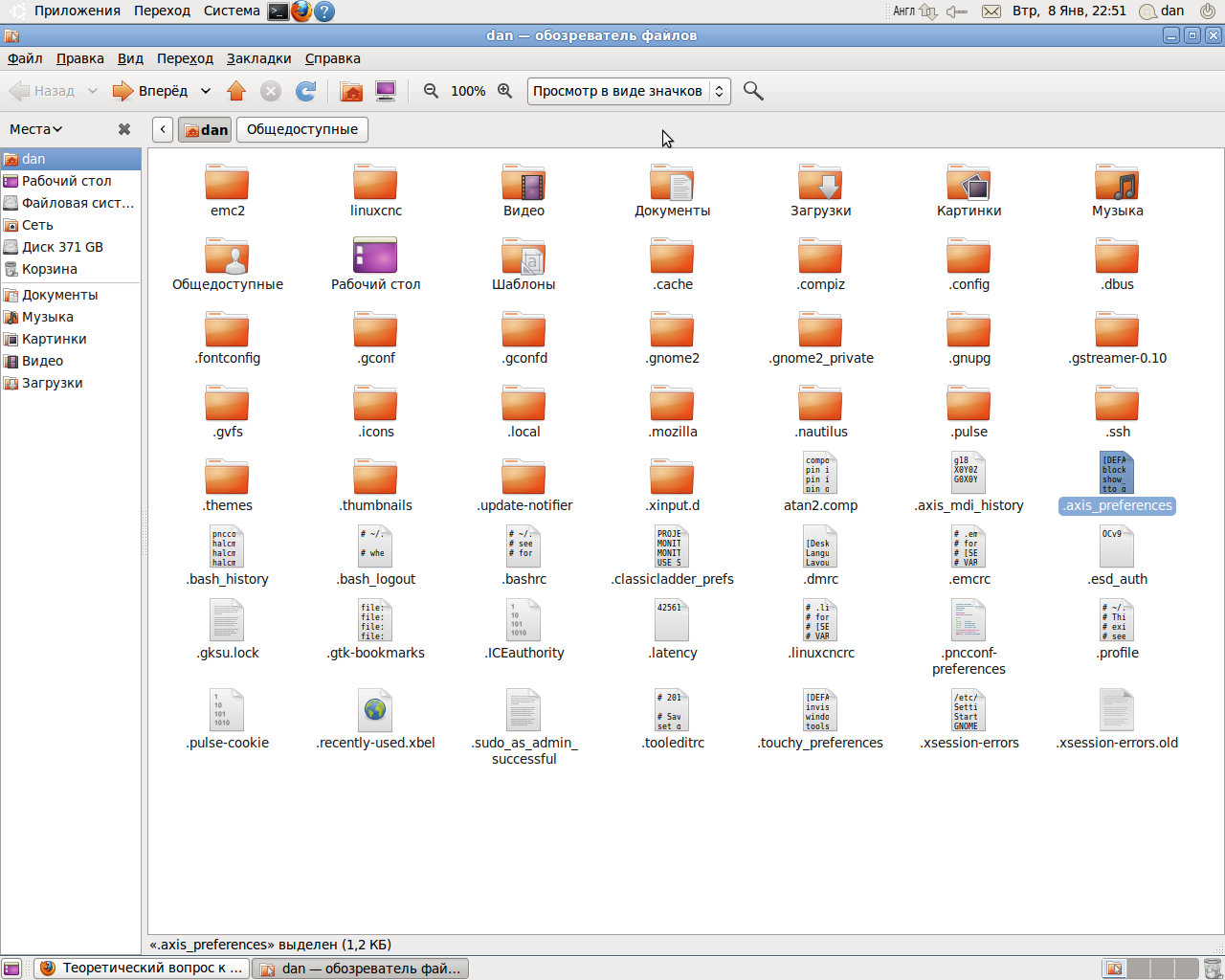Viewport: 1225px width, 980px height.
Task: Open Help from the top panel
Action: click(324, 11)
